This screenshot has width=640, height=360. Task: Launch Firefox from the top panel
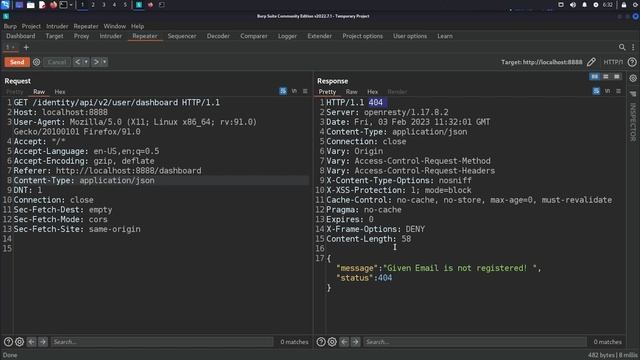(x=53, y=5)
